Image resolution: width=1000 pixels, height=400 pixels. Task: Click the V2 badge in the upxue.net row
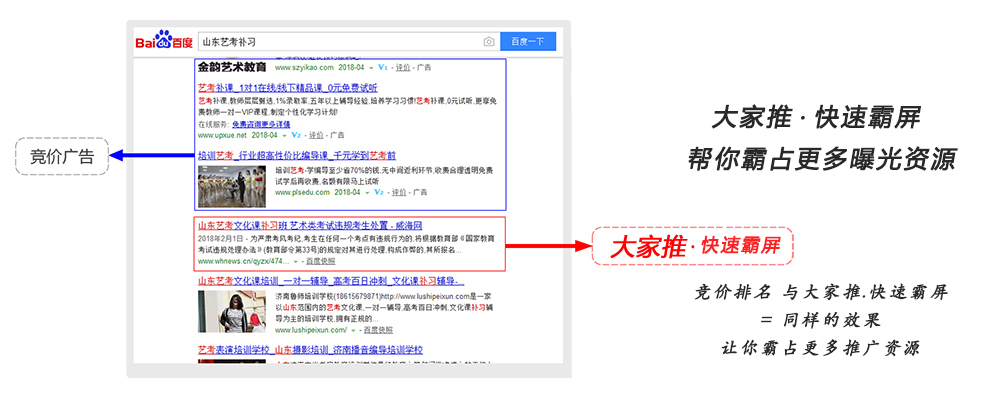[x=297, y=135]
